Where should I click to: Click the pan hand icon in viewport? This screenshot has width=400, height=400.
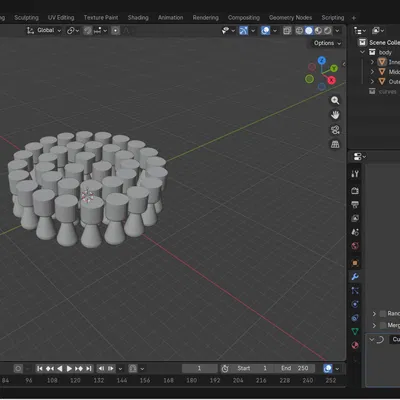335,115
